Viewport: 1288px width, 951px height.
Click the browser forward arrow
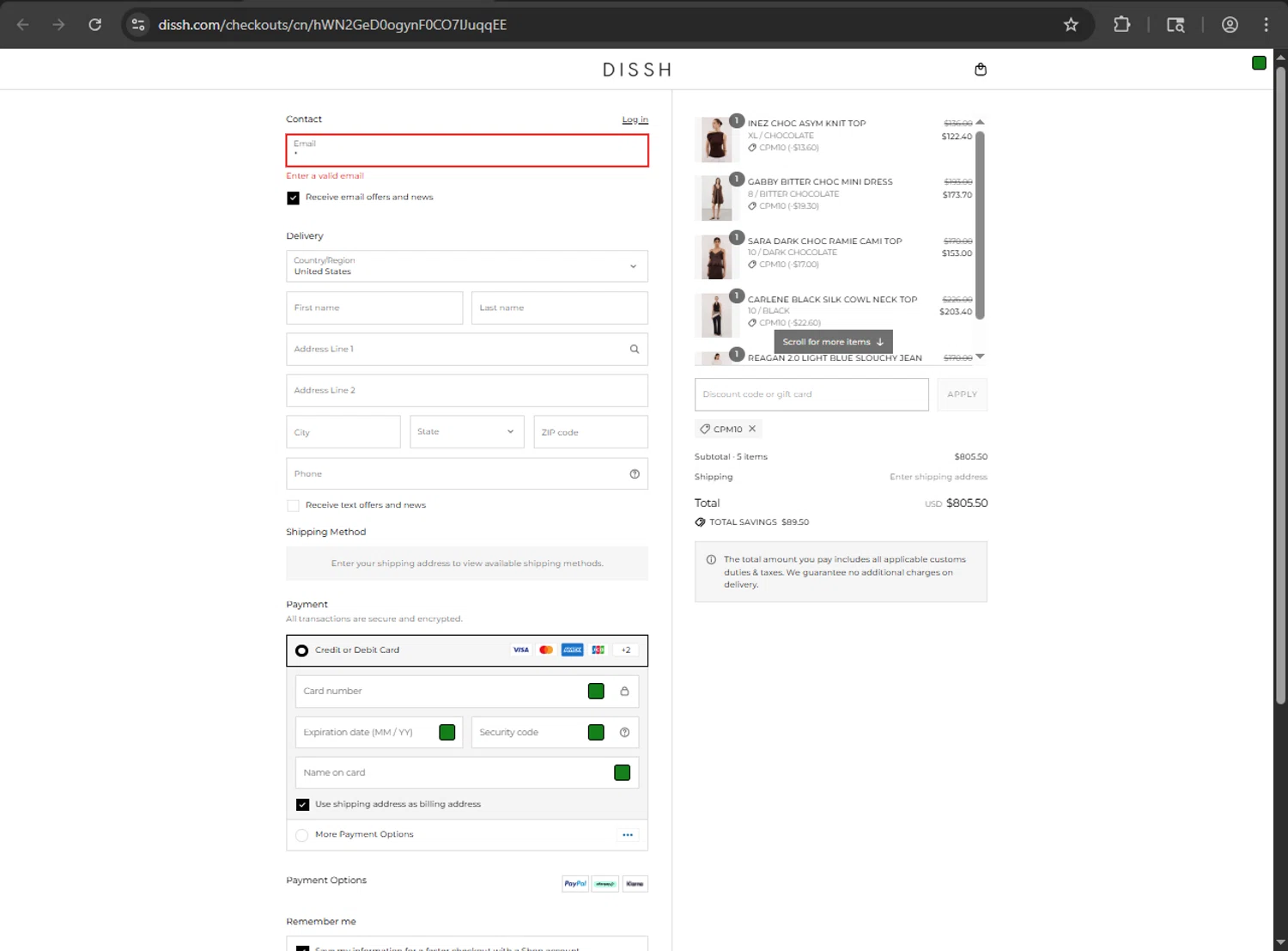tap(58, 24)
